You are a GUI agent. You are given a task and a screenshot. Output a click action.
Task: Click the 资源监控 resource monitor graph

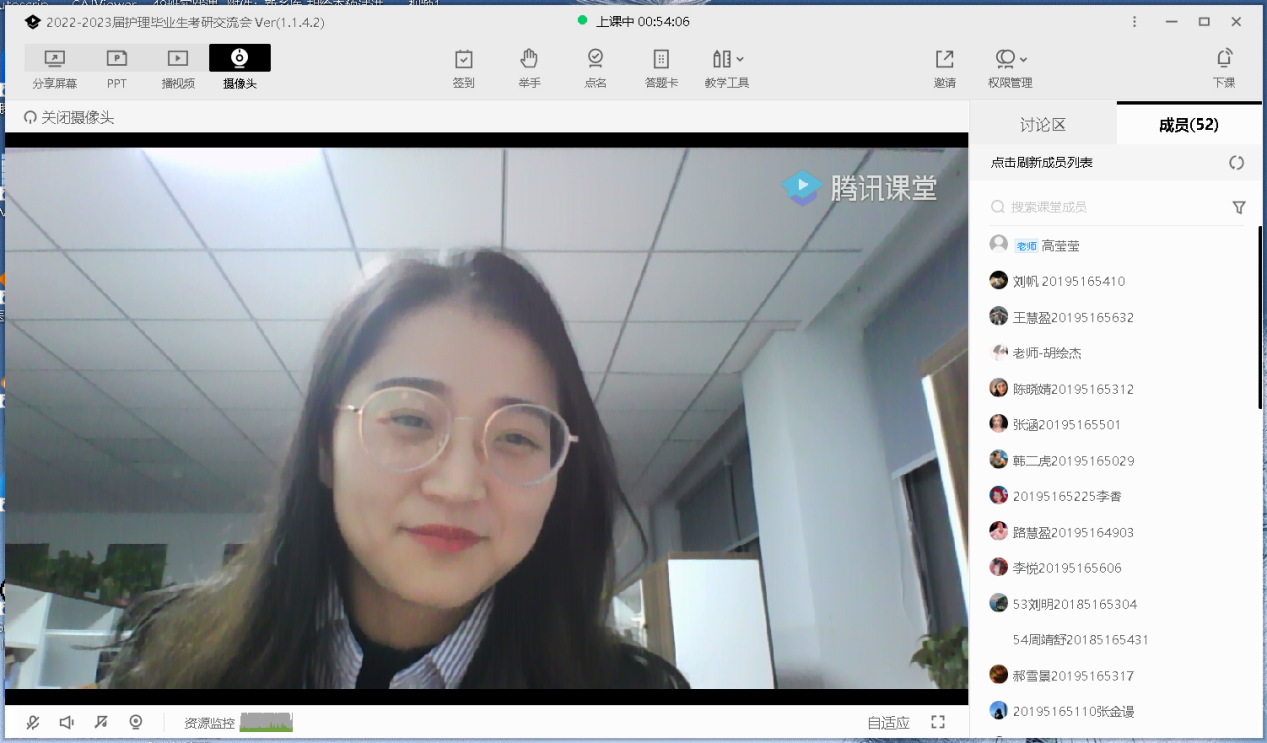click(x=266, y=722)
